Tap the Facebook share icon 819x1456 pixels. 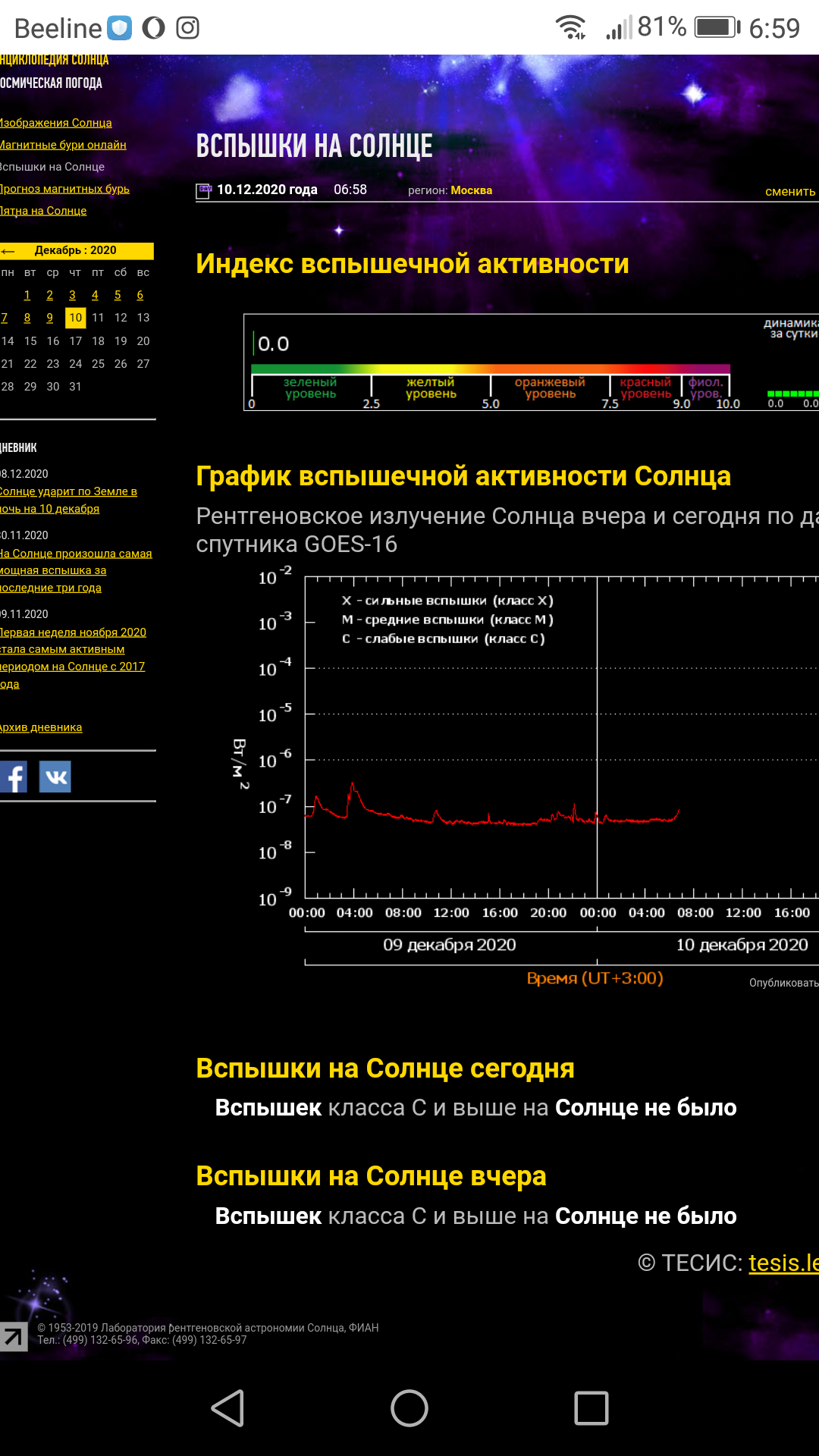13,777
